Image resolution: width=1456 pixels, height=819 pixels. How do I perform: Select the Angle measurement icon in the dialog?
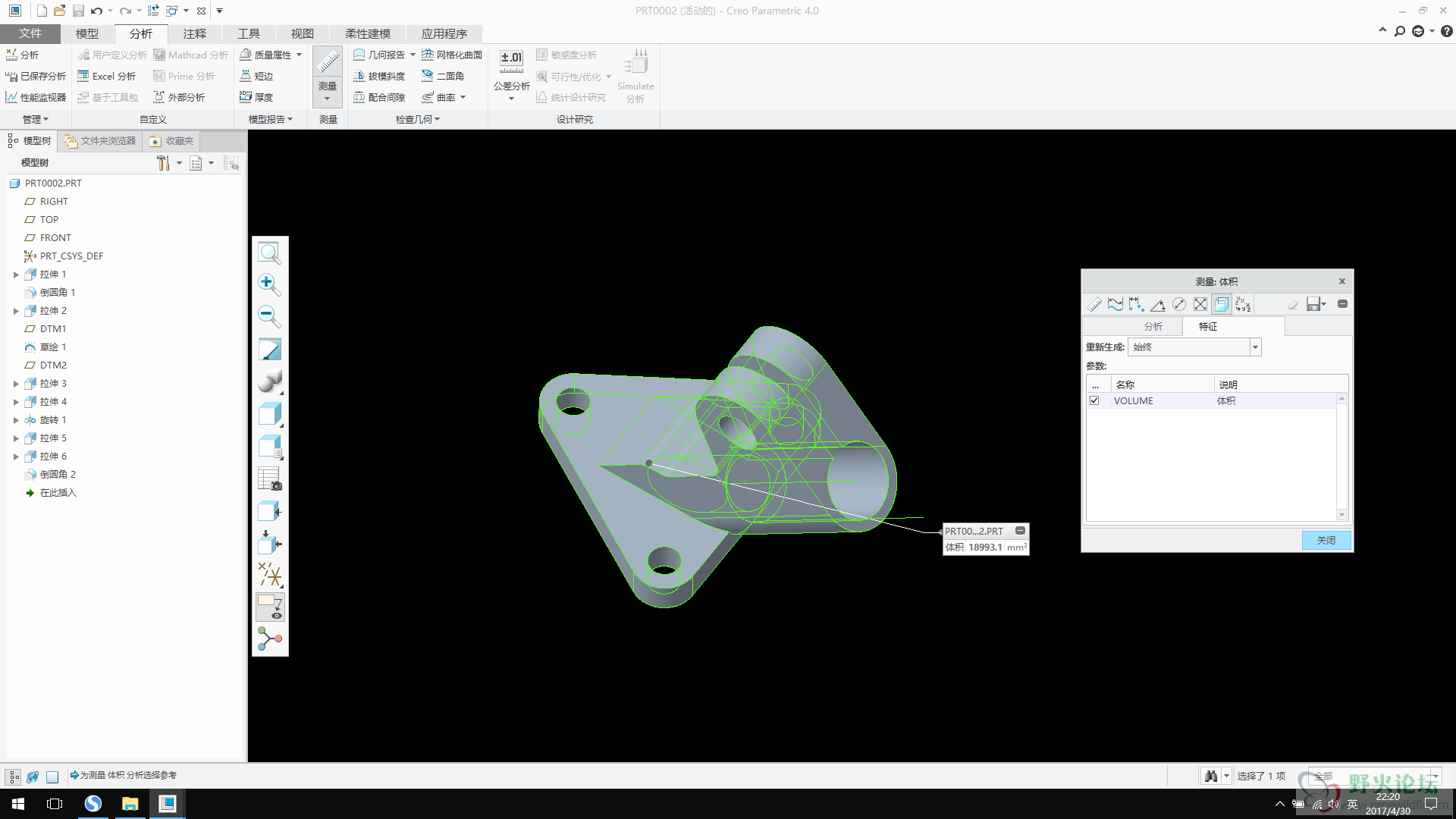1158,305
